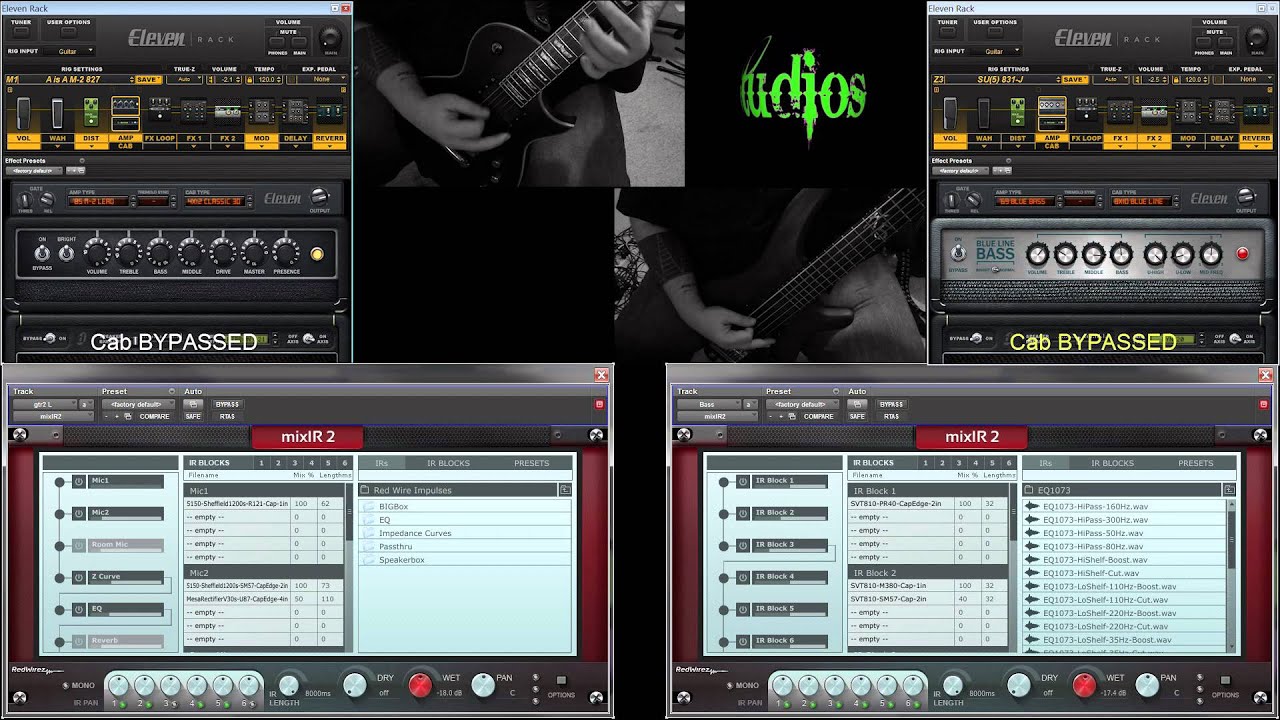Click SAVE in the right Eleven Rack rig settings

[x=1074, y=79]
